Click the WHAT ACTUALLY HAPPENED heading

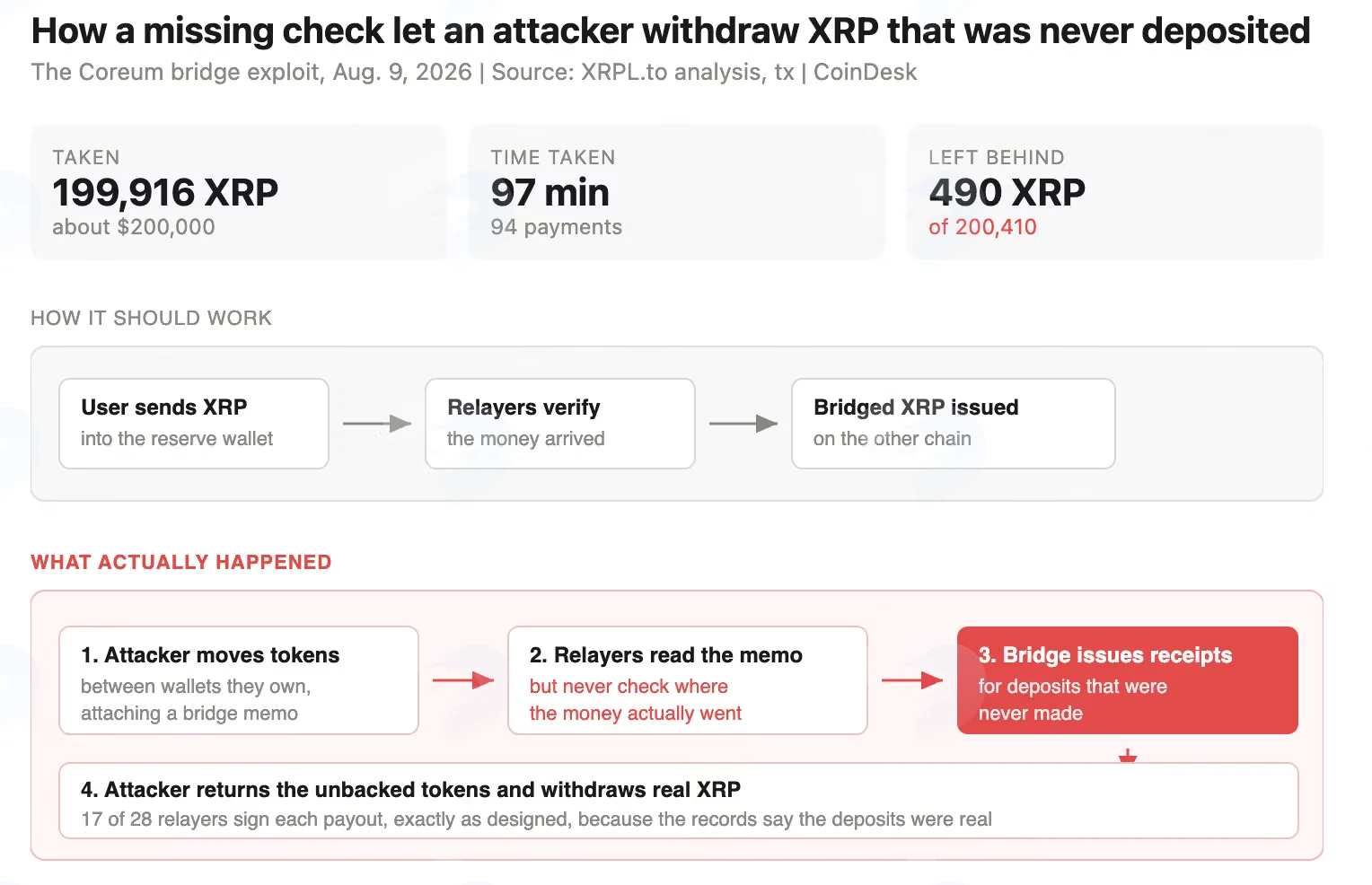(x=181, y=562)
